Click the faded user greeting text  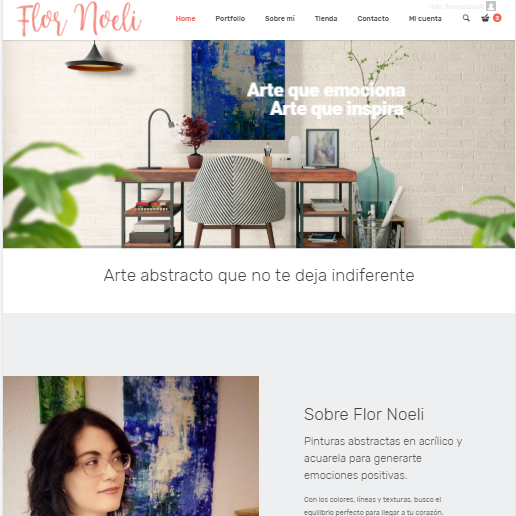pos(456,7)
